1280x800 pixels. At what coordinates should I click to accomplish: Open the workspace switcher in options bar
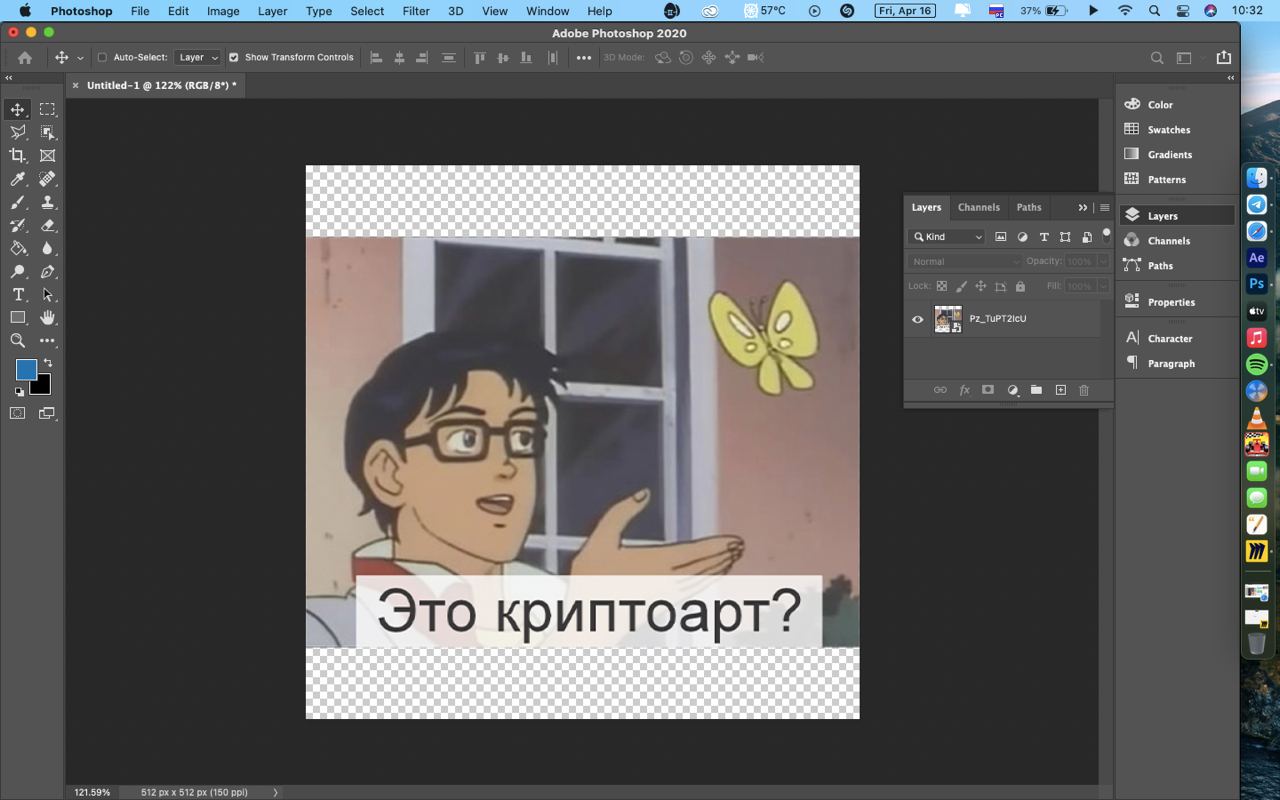coord(1185,58)
